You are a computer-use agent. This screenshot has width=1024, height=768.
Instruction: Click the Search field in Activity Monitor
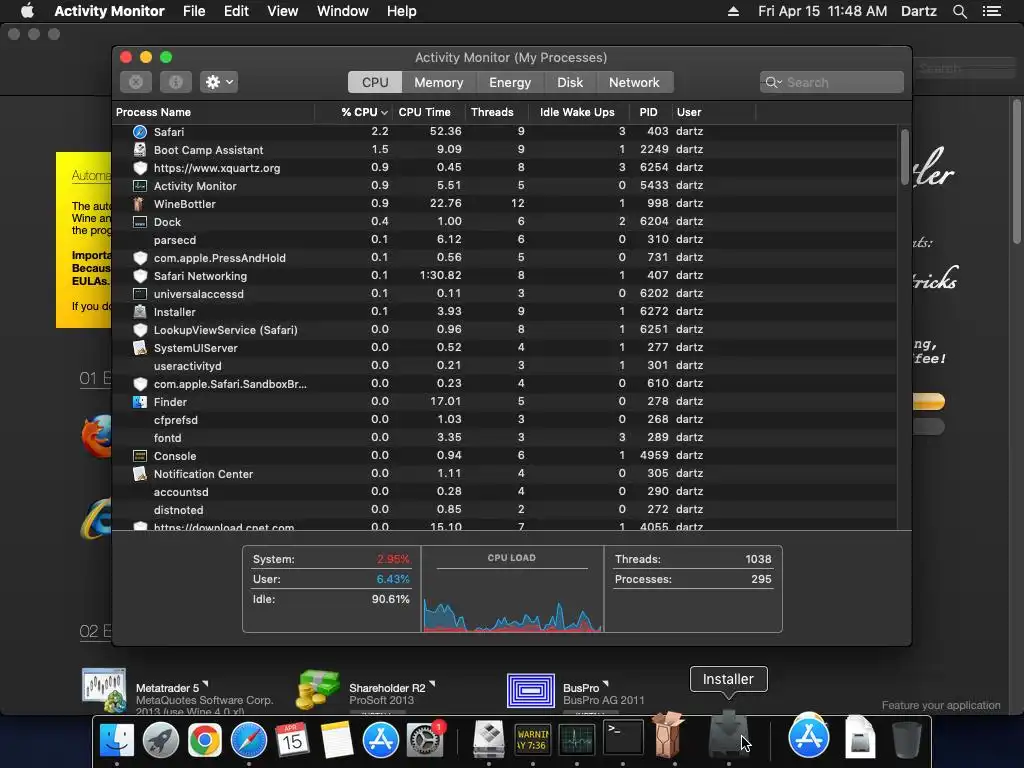831,82
